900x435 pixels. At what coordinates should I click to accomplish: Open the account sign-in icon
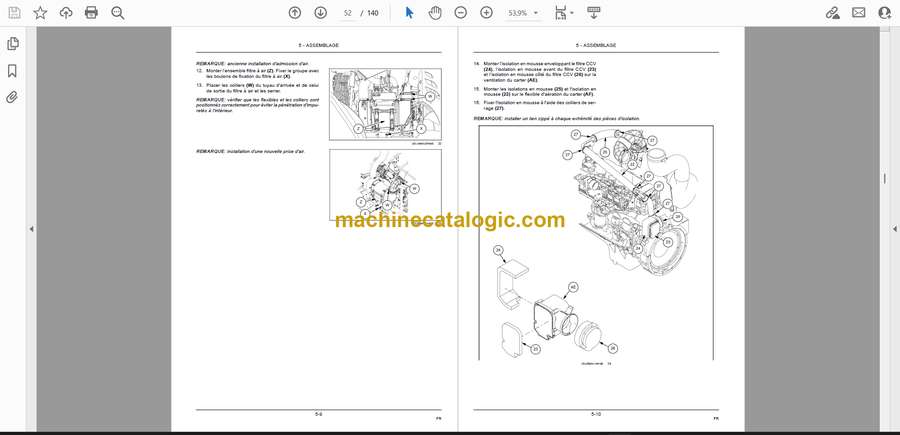pos(885,13)
